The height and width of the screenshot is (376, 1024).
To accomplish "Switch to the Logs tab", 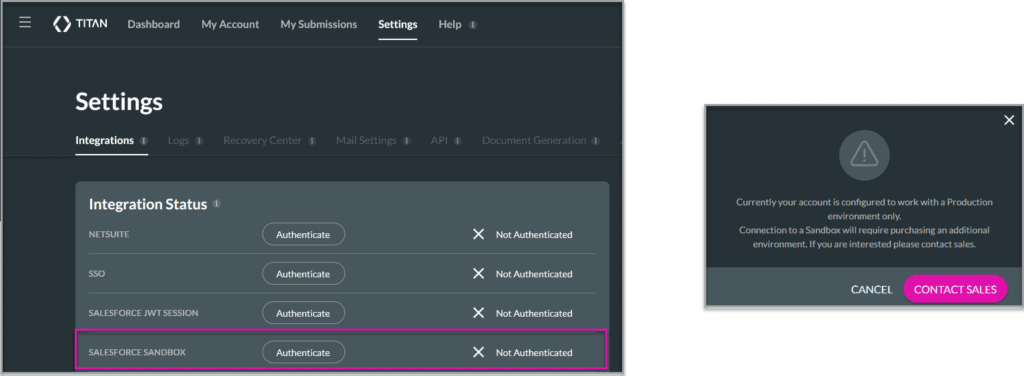I will [178, 140].
